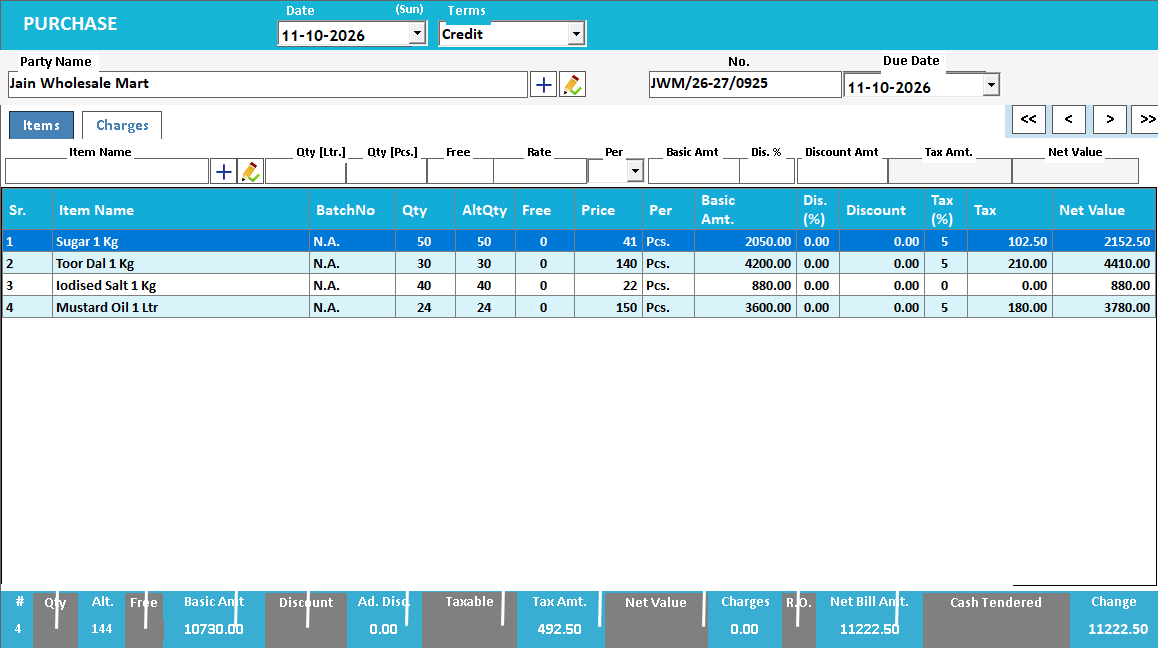The image size is (1158, 648).
Task: Add a new party with plus icon beside Party Name
Action: (544, 85)
